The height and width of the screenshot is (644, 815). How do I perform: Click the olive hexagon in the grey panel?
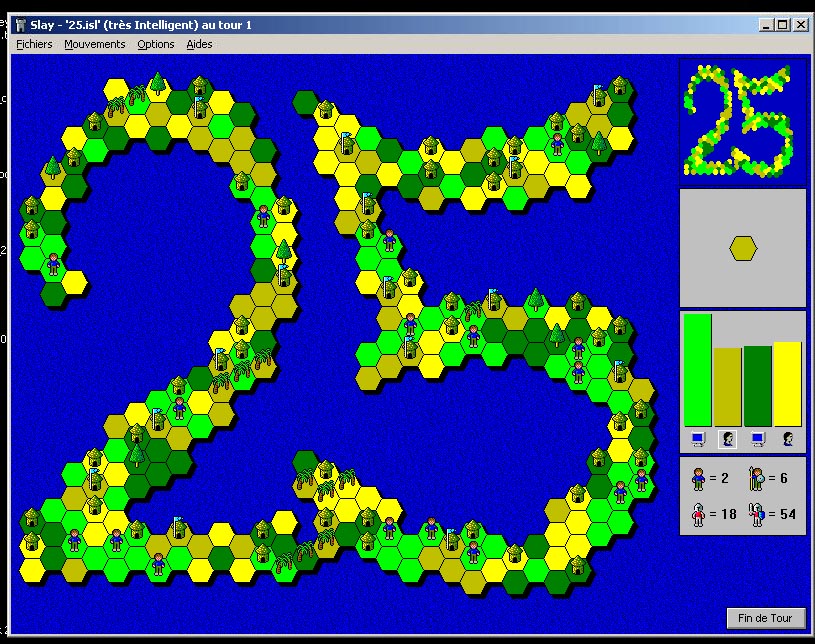[x=743, y=248]
